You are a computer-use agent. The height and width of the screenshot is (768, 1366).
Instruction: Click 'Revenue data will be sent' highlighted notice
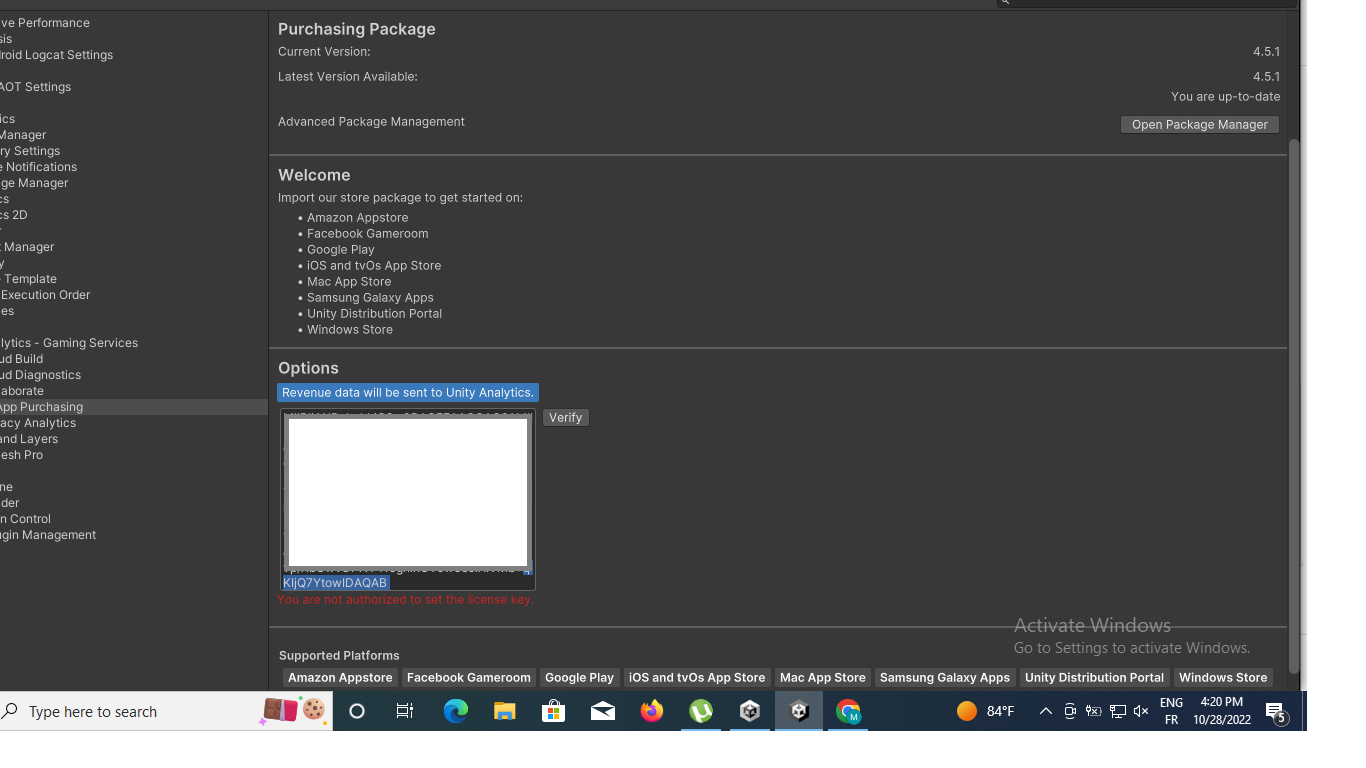(408, 393)
